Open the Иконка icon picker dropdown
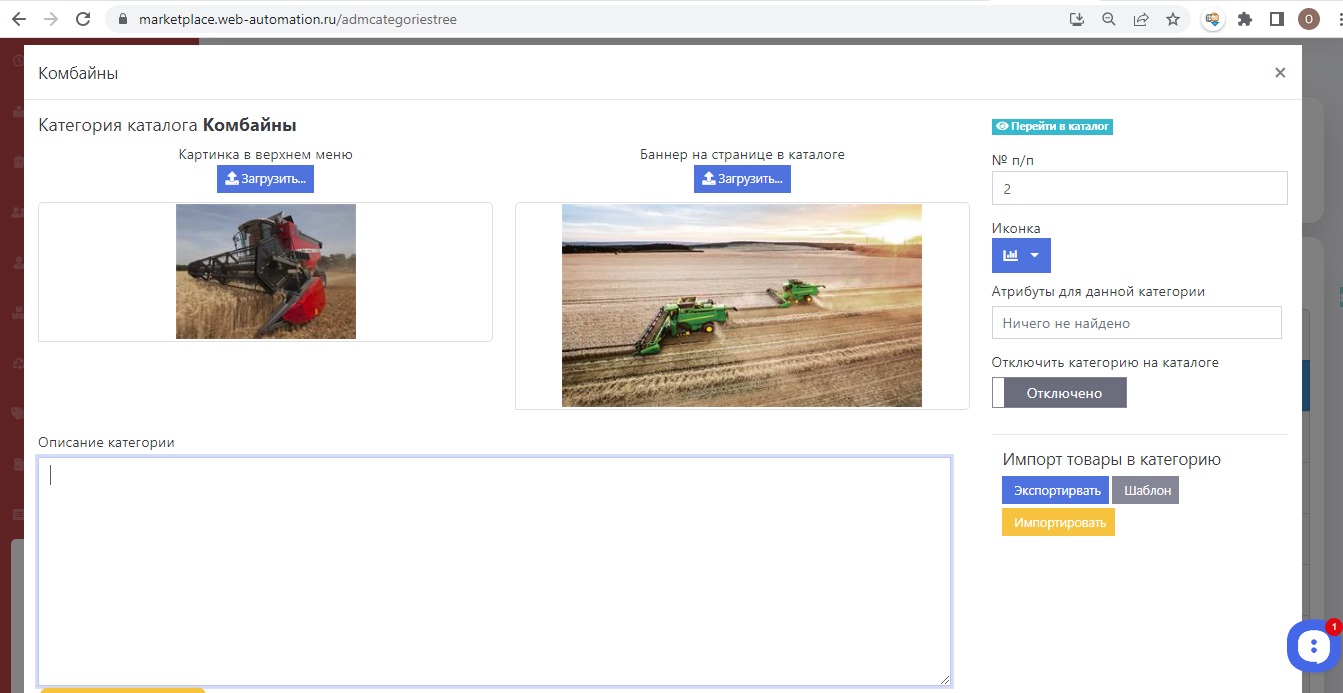The width and height of the screenshot is (1343, 693). pyautogui.click(x=1021, y=256)
